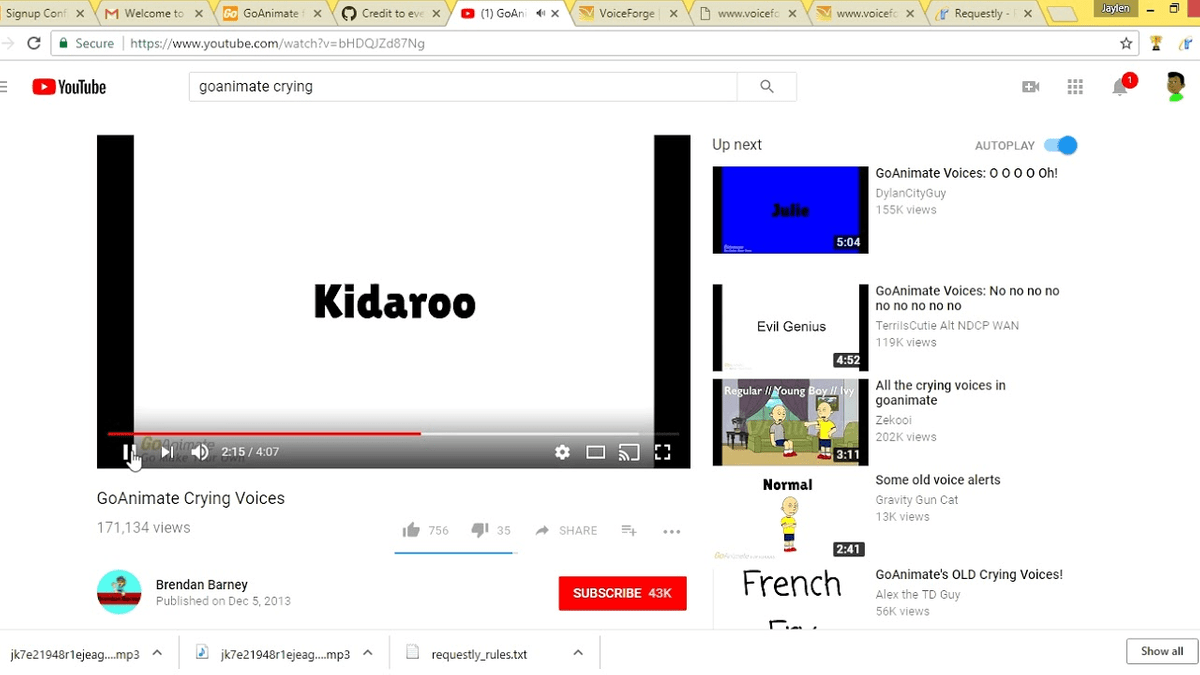This screenshot has height=675, width=1200.
Task: Skip to next video in player
Action: coord(167,452)
